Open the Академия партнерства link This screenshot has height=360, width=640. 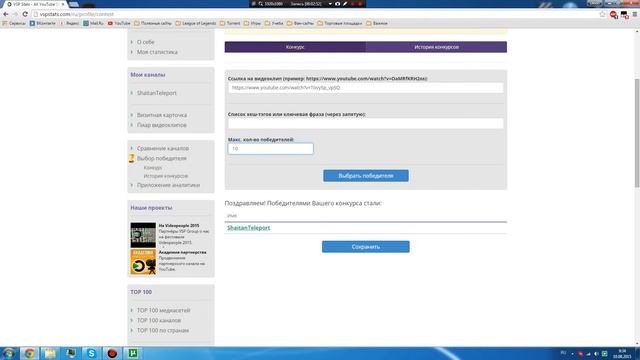tap(182, 252)
